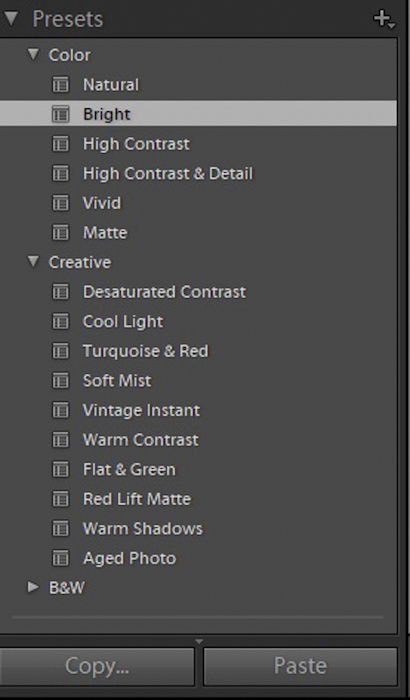The height and width of the screenshot is (700, 410).
Task: Click the plus icon to create preset
Action: tap(384, 19)
